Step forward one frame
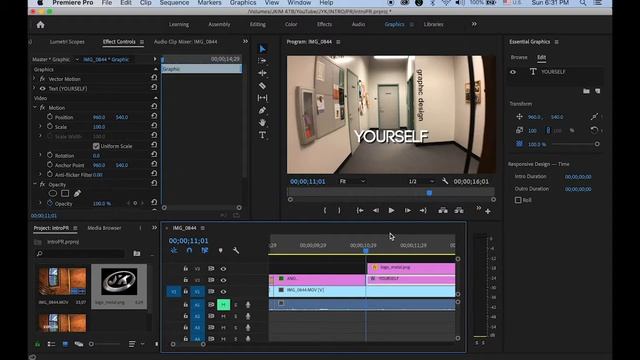This screenshot has width=640, height=360. tap(407, 210)
